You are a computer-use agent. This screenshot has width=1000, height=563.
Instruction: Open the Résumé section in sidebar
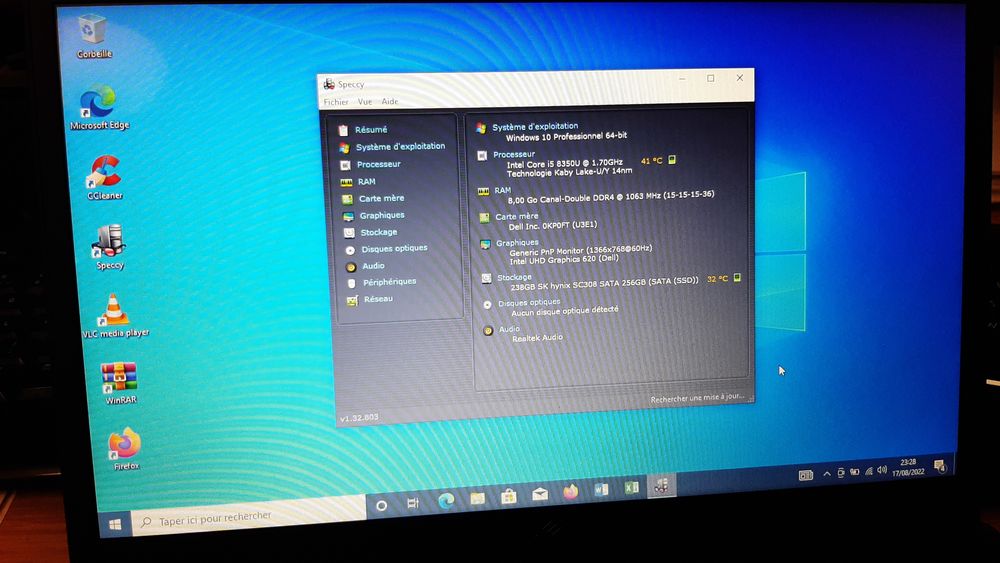[x=370, y=130]
